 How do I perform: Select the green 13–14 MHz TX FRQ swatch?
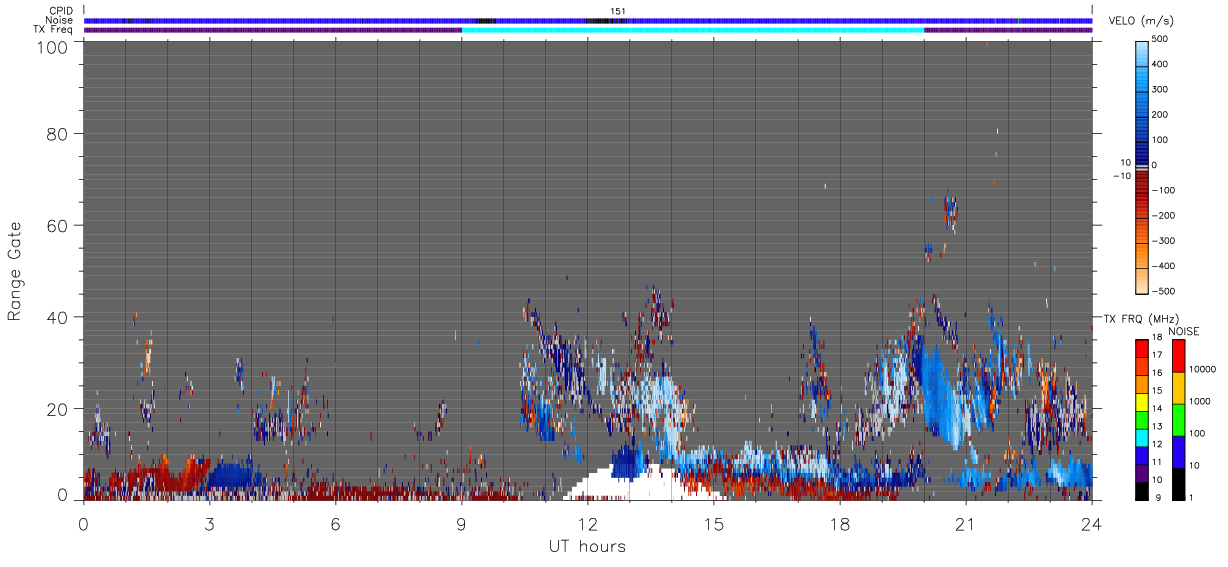(1141, 420)
